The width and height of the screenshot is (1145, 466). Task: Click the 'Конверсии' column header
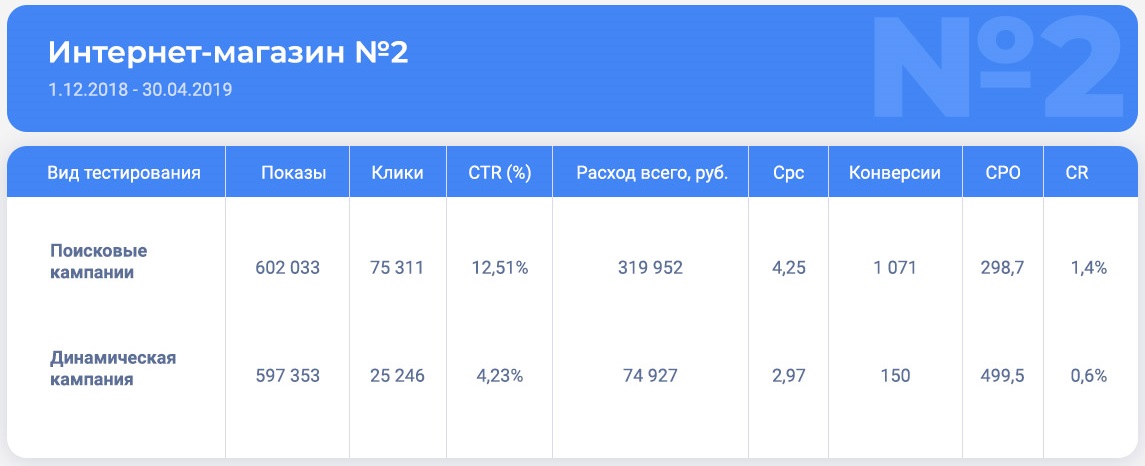tap(894, 172)
